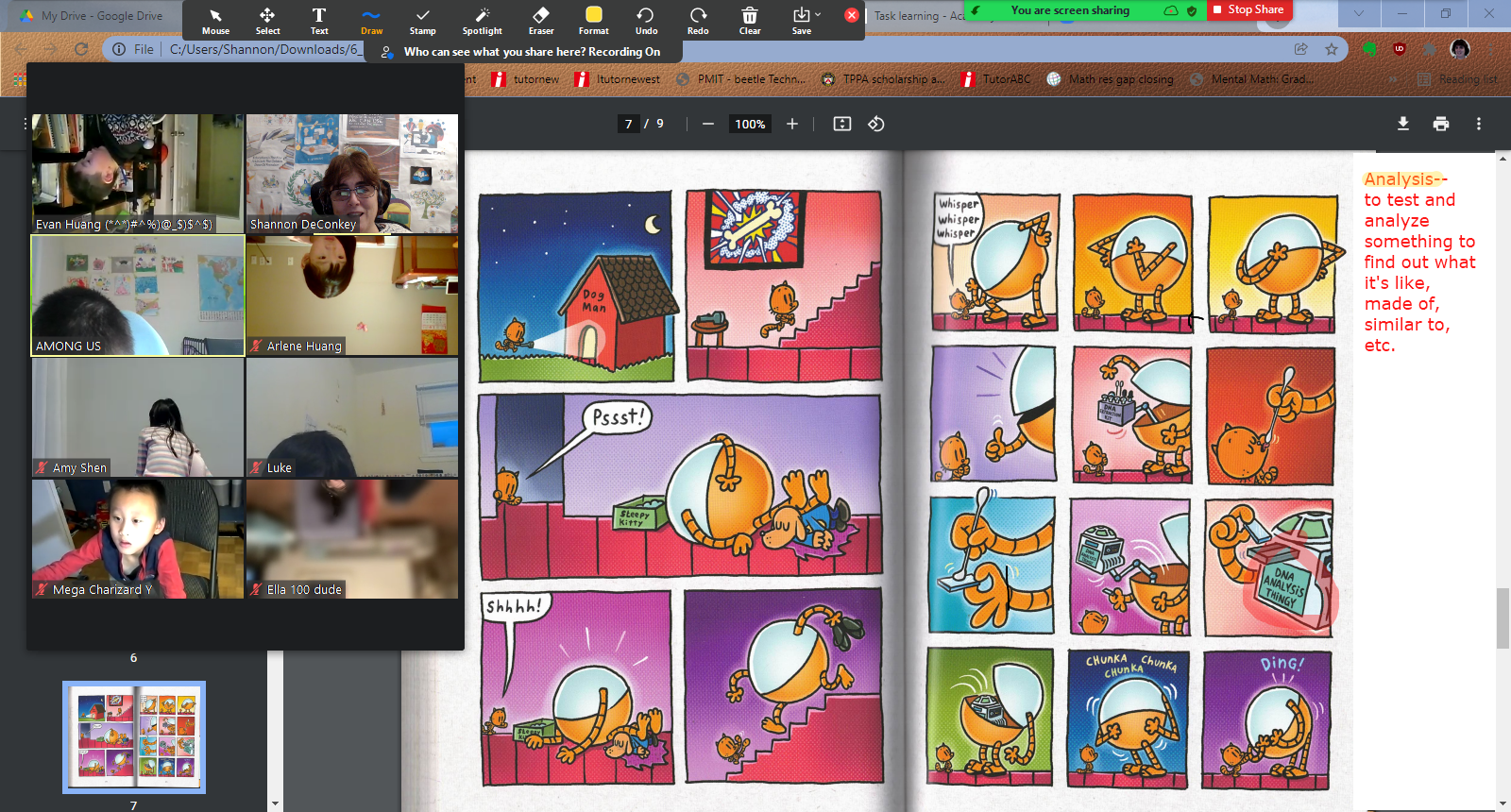The height and width of the screenshot is (812, 1511).
Task: Click the PDF vertical scrollbar thumb
Action: coord(1503,618)
